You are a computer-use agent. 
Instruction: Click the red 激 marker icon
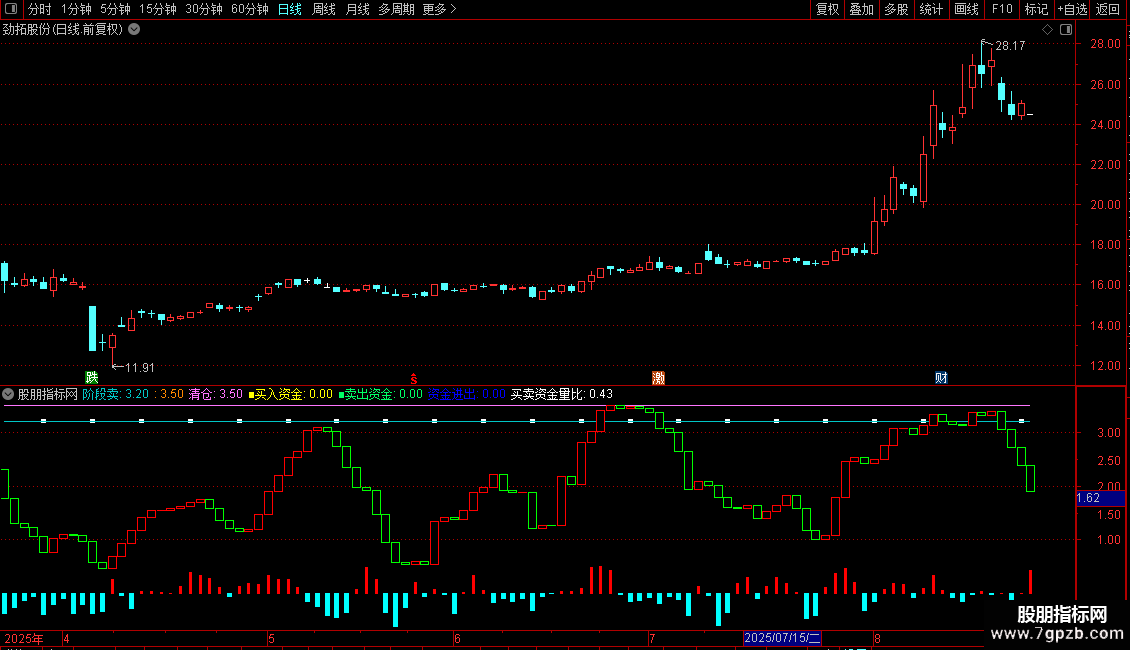click(x=658, y=378)
